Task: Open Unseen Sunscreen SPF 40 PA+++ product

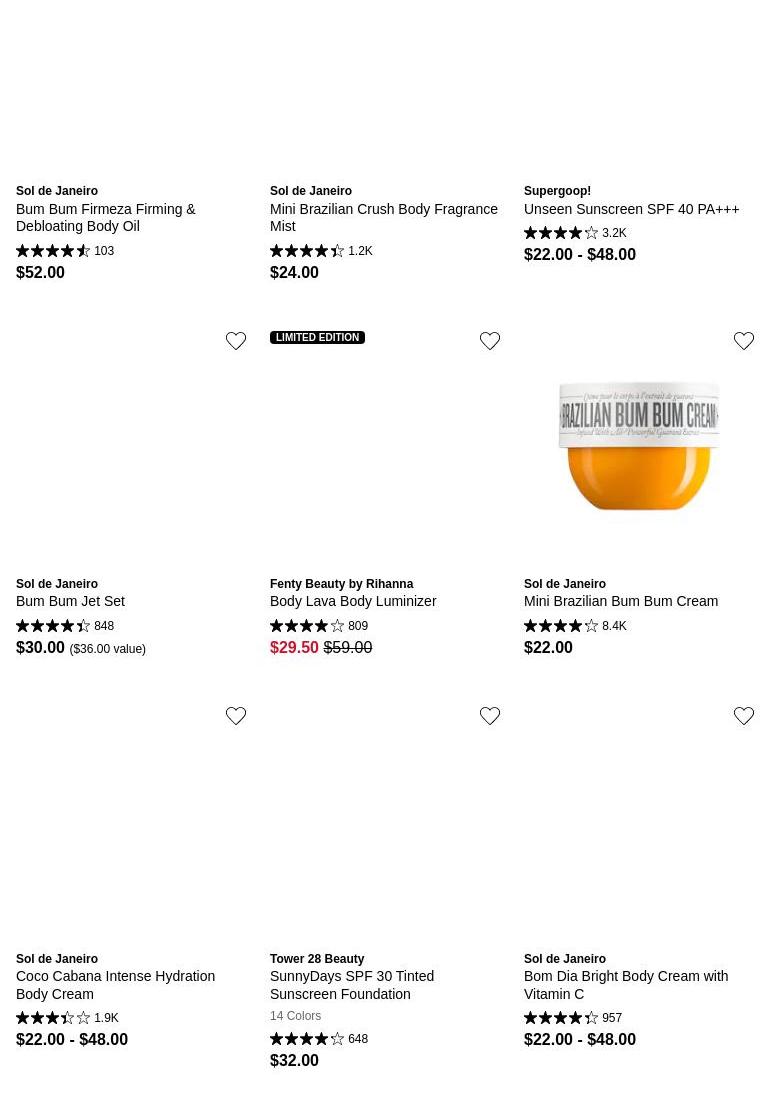Action: pyautogui.click(x=631, y=209)
